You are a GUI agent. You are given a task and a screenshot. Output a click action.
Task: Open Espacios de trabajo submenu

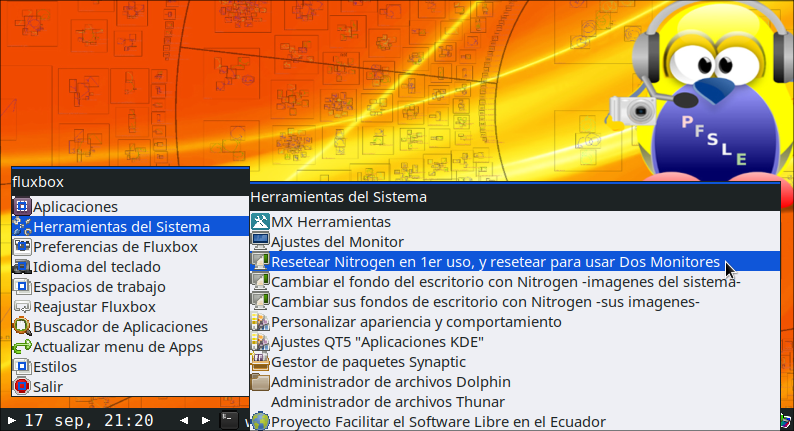[x=131, y=287]
